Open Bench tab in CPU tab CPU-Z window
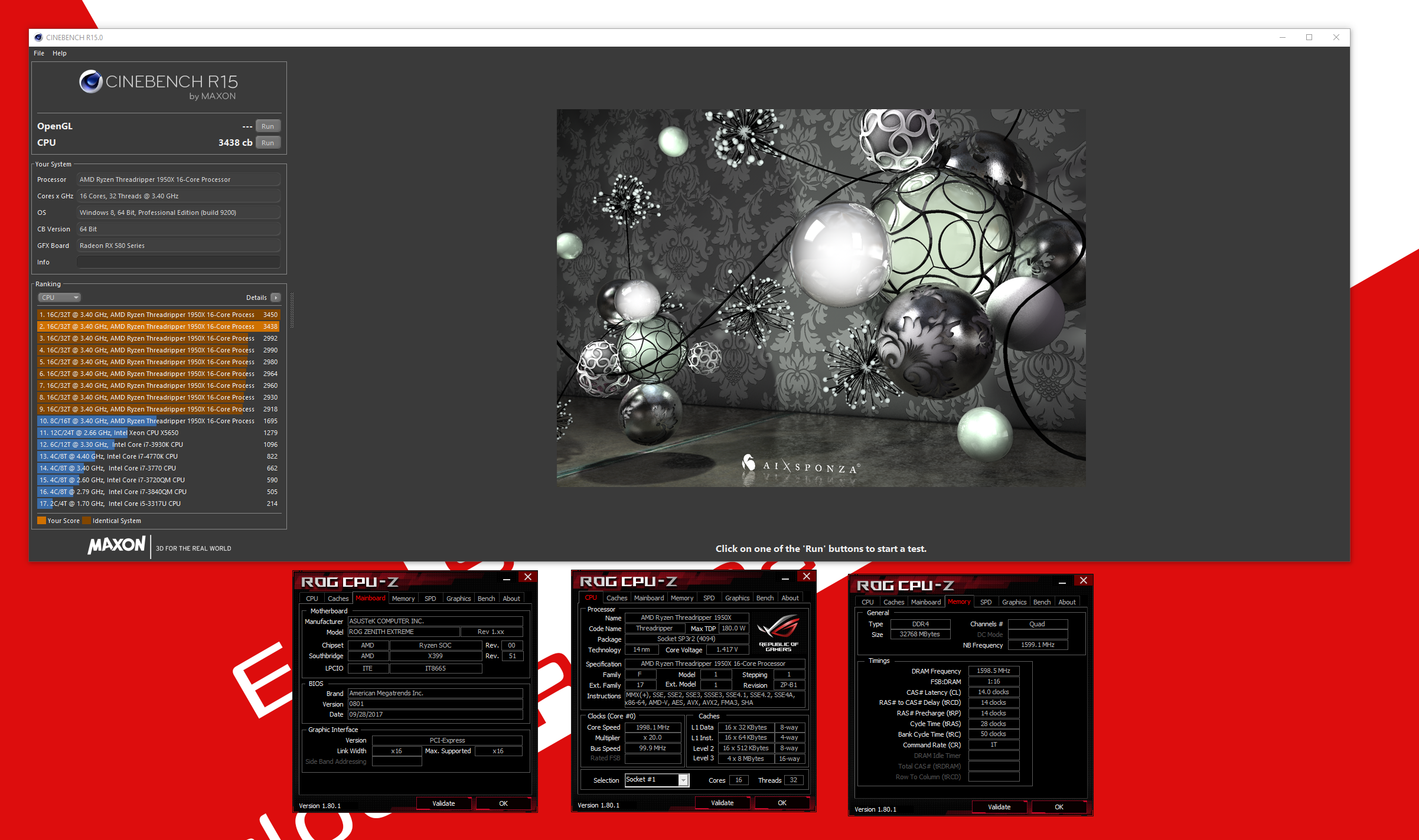The width and height of the screenshot is (1419, 840). pos(765,598)
